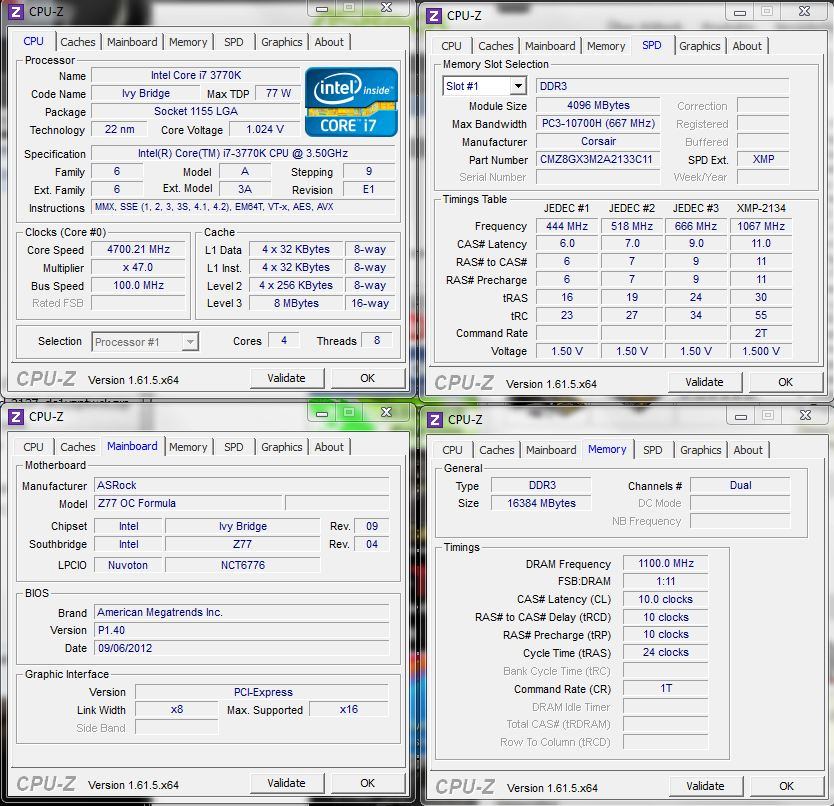Click OK in the SPD window
The image size is (834, 806).
pyautogui.click(x=786, y=383)
